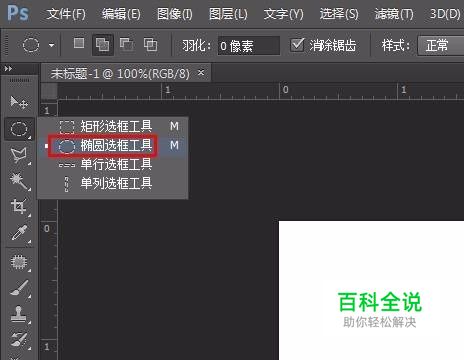
Task: Select the Move tool
Action: (19, 102)
